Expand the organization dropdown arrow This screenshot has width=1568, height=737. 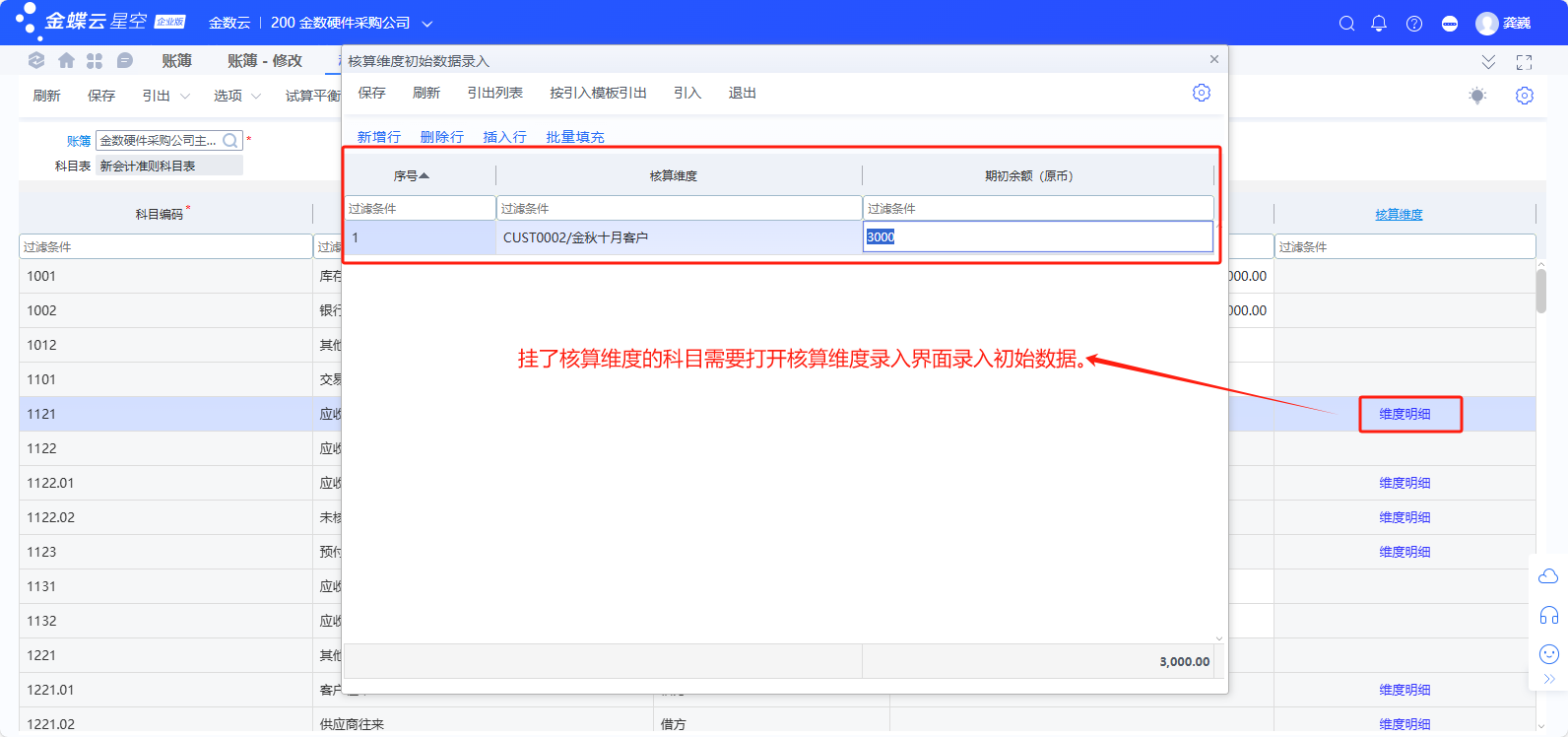pyautogui.click(x=427, y=24)
